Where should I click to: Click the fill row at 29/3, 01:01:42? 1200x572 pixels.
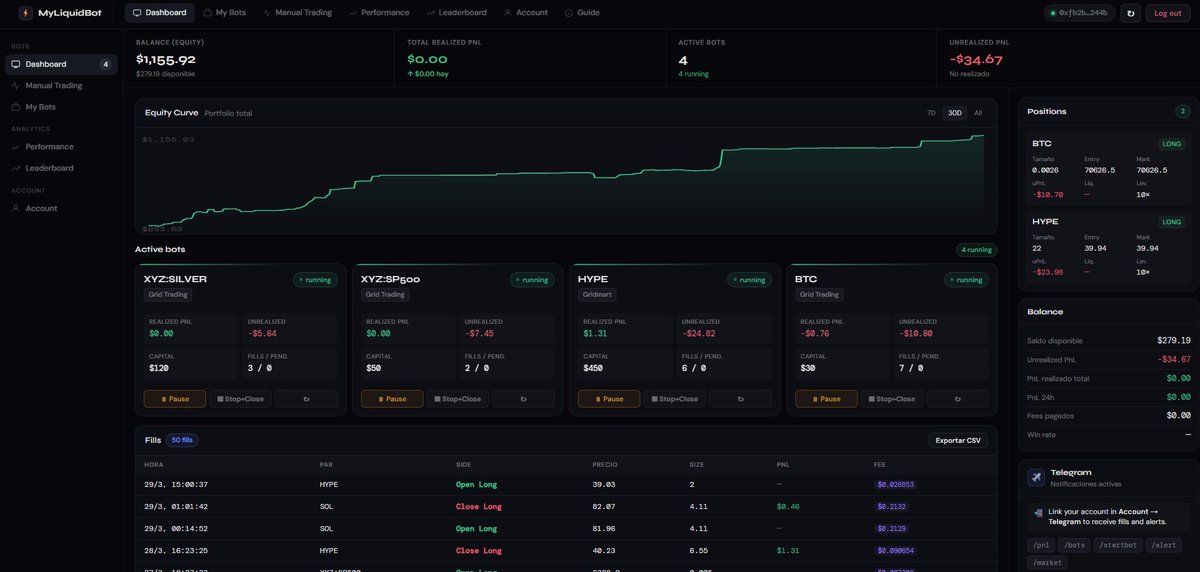566,507
